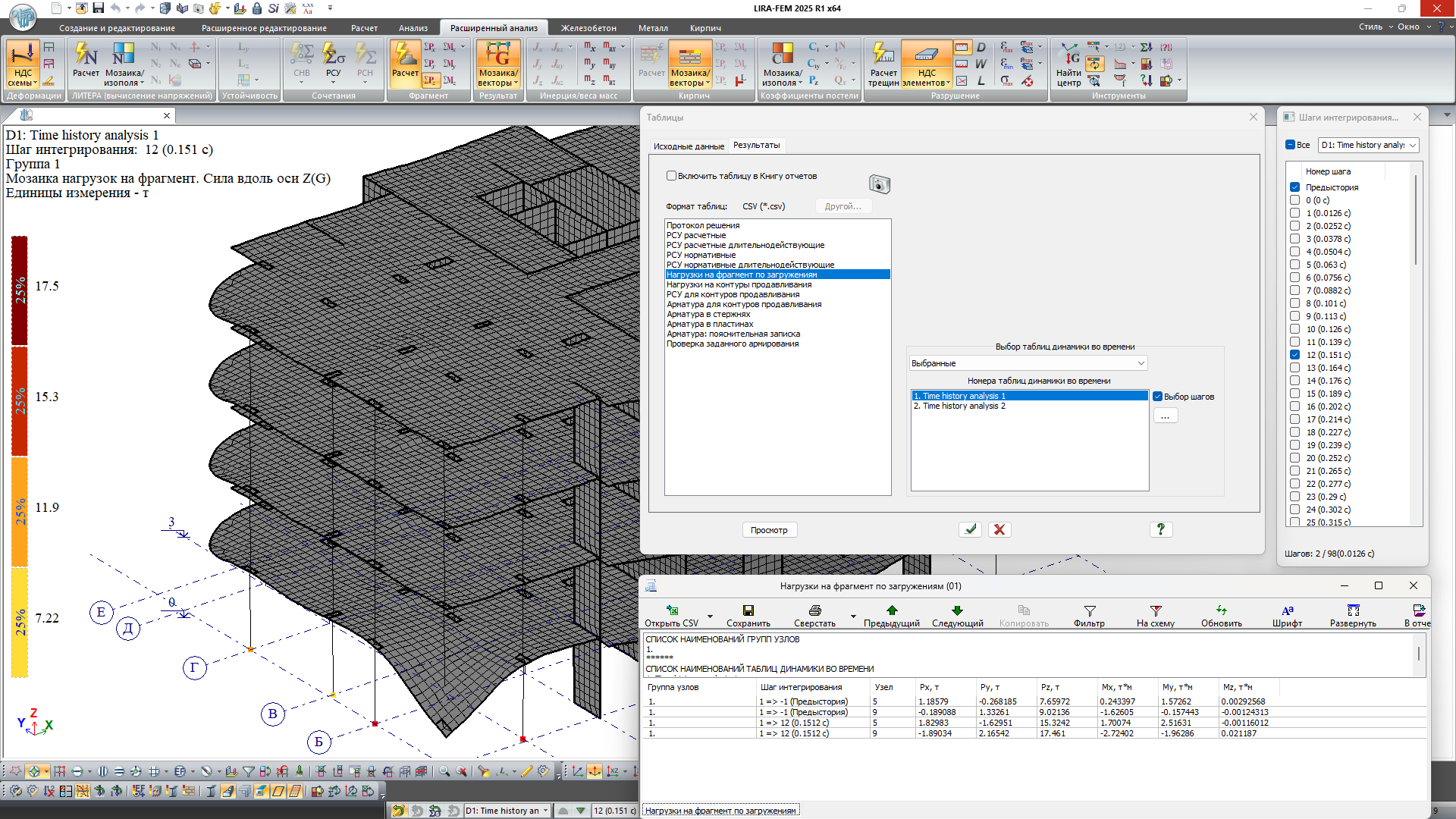
Task: Open the Мозаика/векторы Результат dropdown arrow
Action: click(x=516, y=83)
